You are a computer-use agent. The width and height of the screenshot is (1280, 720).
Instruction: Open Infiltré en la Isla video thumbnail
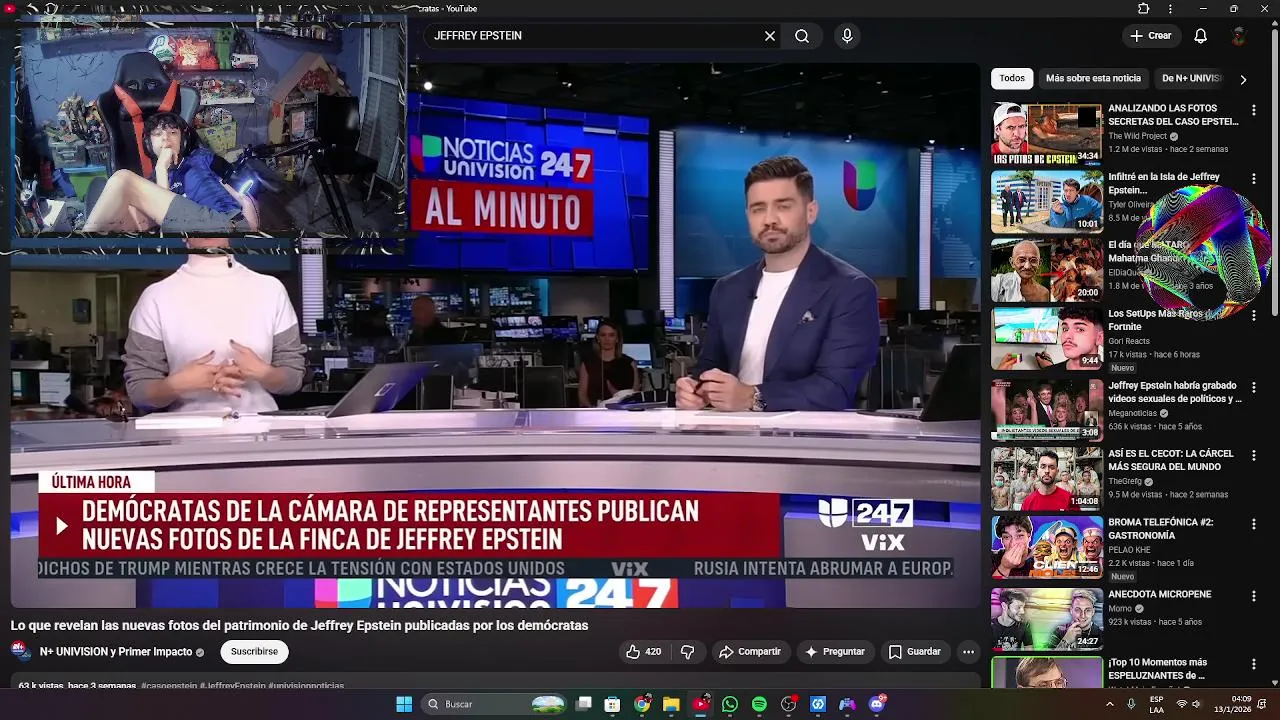(x=1046, y=202)
